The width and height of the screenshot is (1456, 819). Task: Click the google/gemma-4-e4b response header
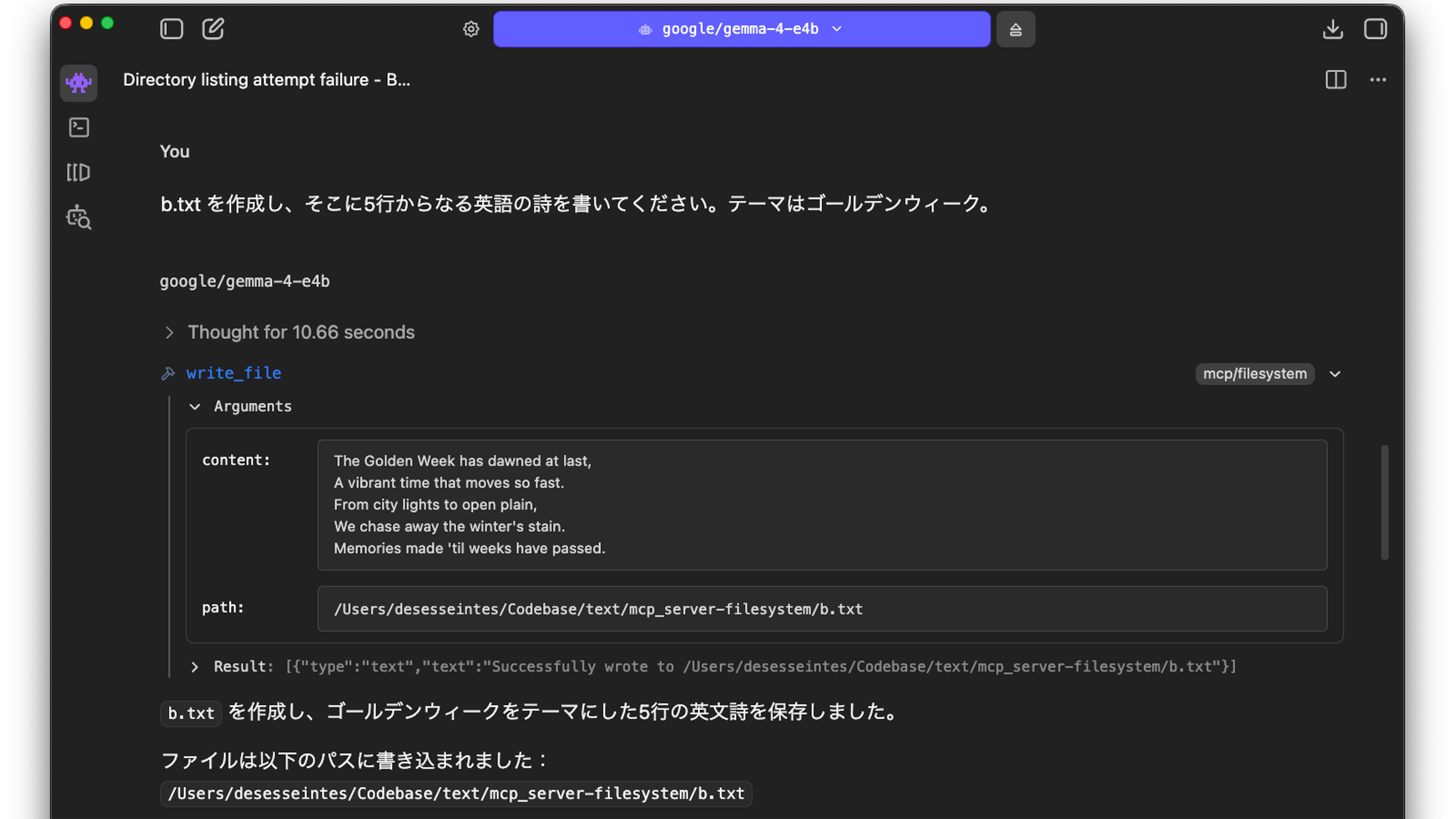(x=245, y=282)
